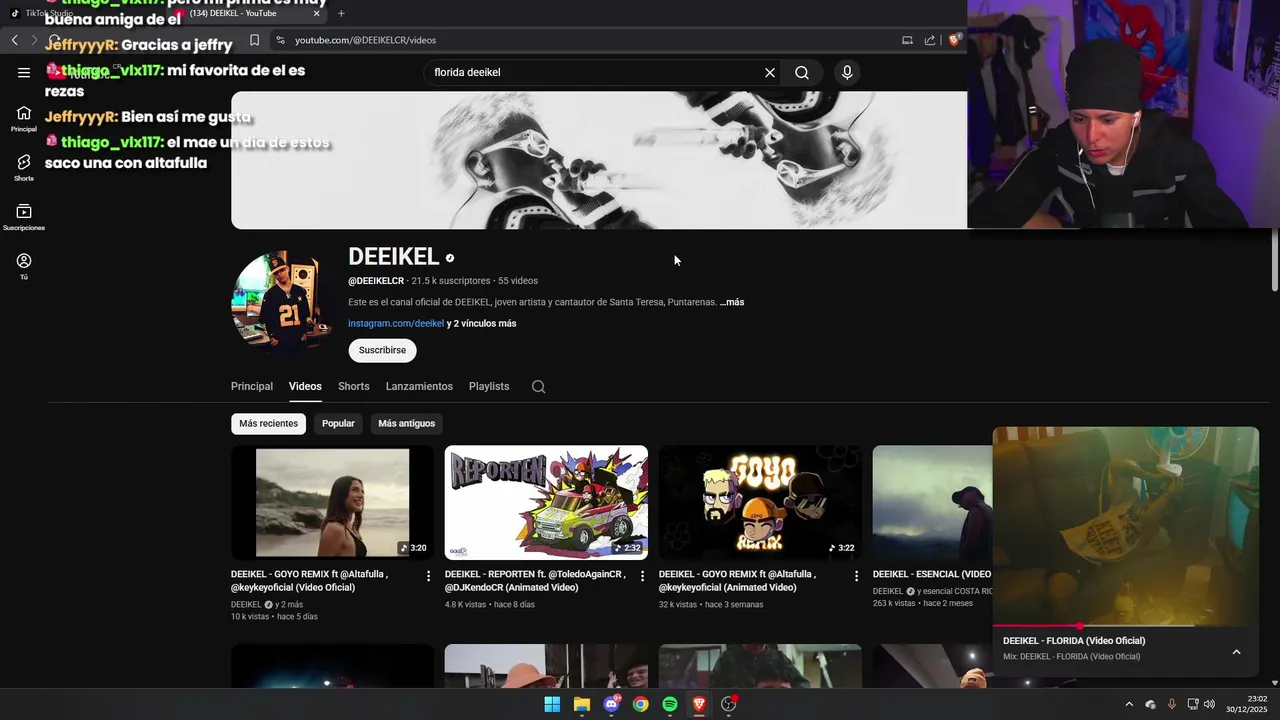Select the 'Más antiguos' filter chip
Screen dimensions: 1280x720
(x=406, y=423)
